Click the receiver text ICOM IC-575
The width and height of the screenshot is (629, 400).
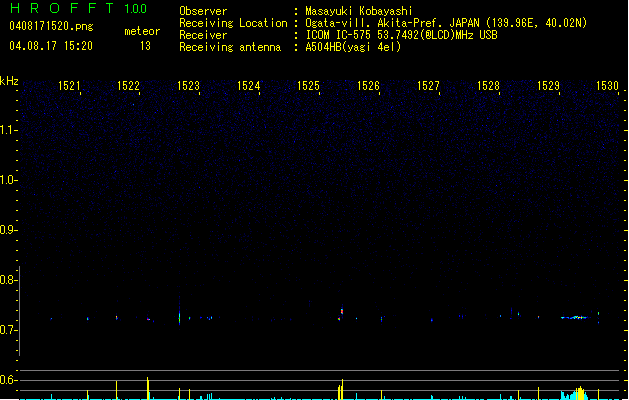338,35
